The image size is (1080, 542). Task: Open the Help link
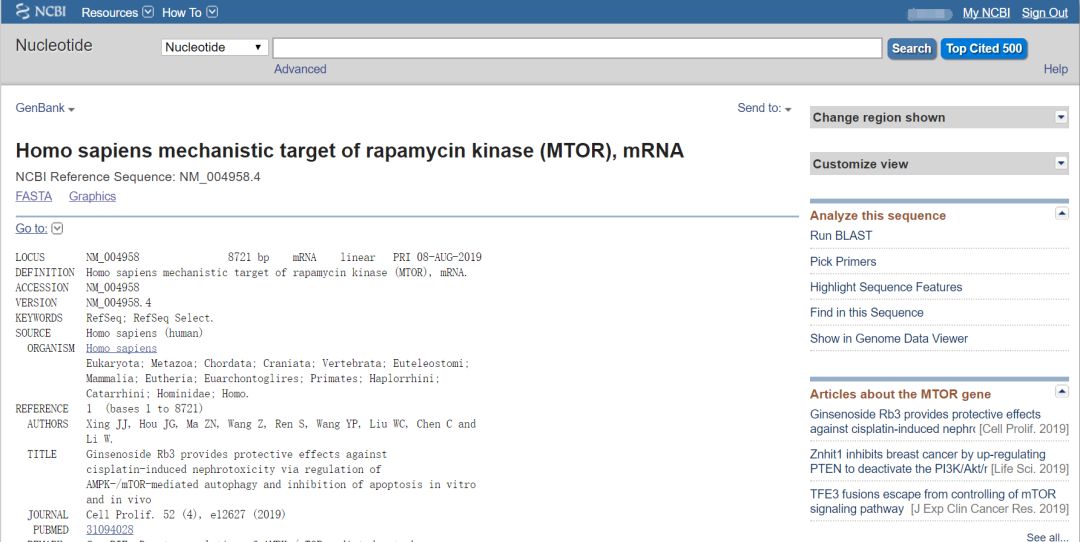pyautogui.click(x=1055, y=69)
